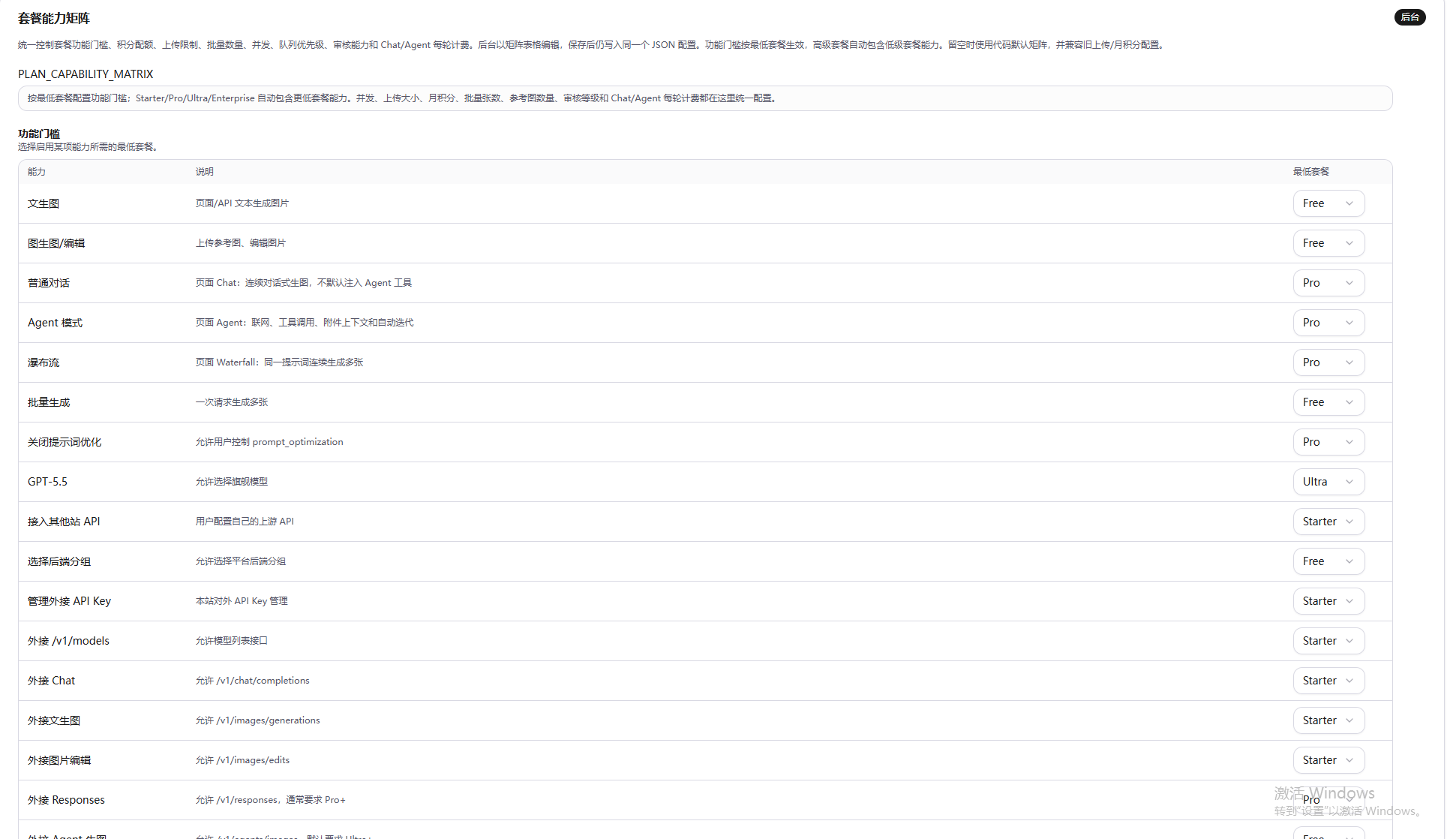This screenshot has width=1456, height=839.
Task: Open the 图生图/编辑 plan dropdown
Action: (1328, 243)
